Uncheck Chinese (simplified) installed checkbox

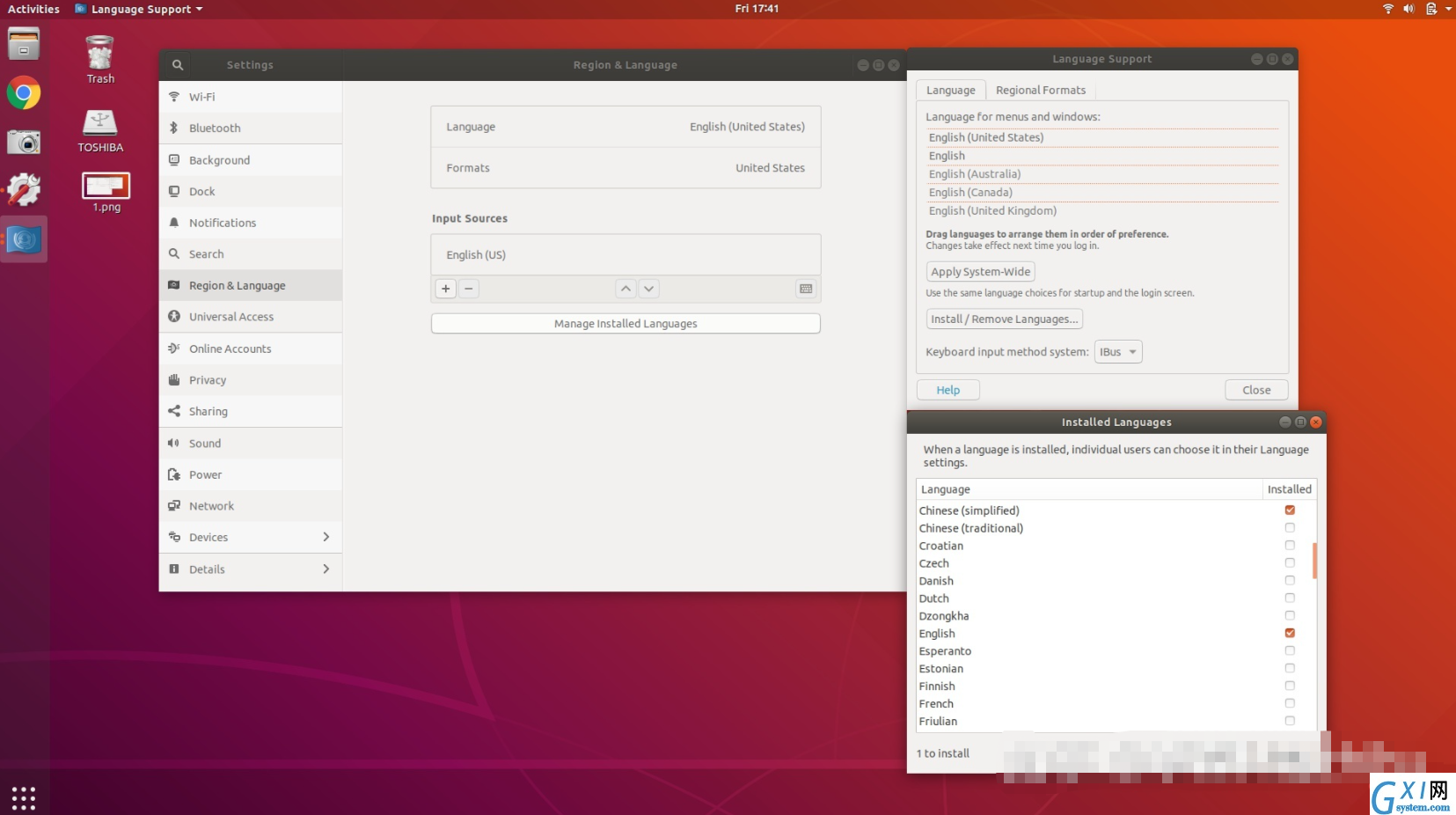coord(1290,510)
